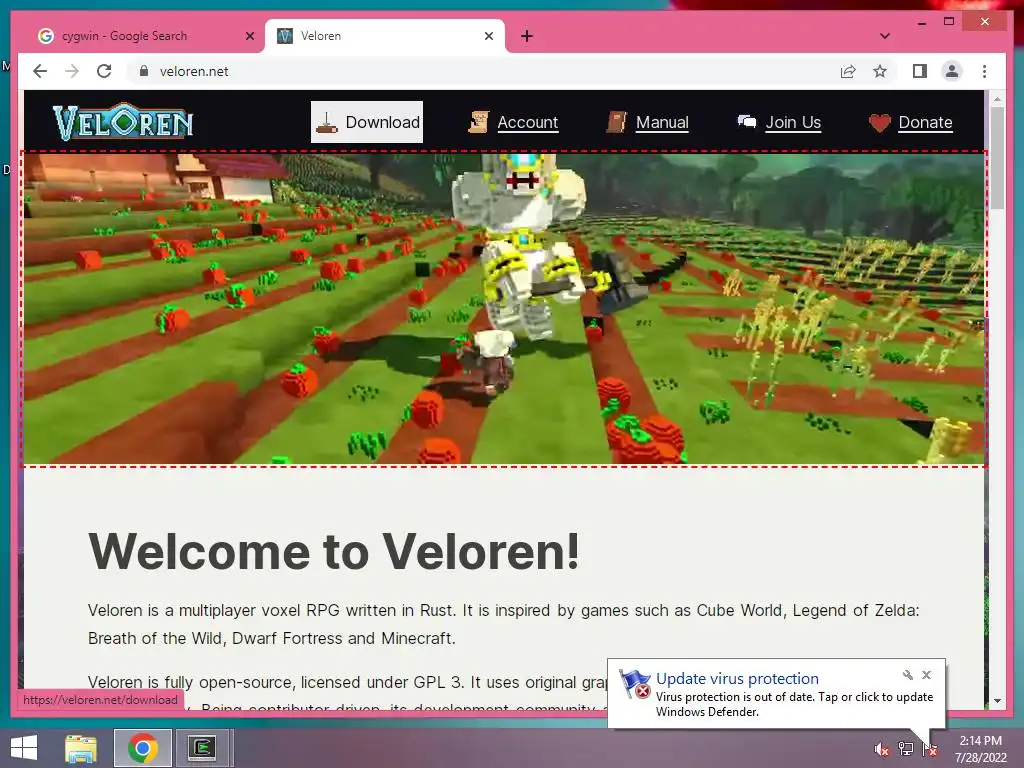1024x768 pixels.
Task: Share this page icon in address bar
Action: coord(848,71)
